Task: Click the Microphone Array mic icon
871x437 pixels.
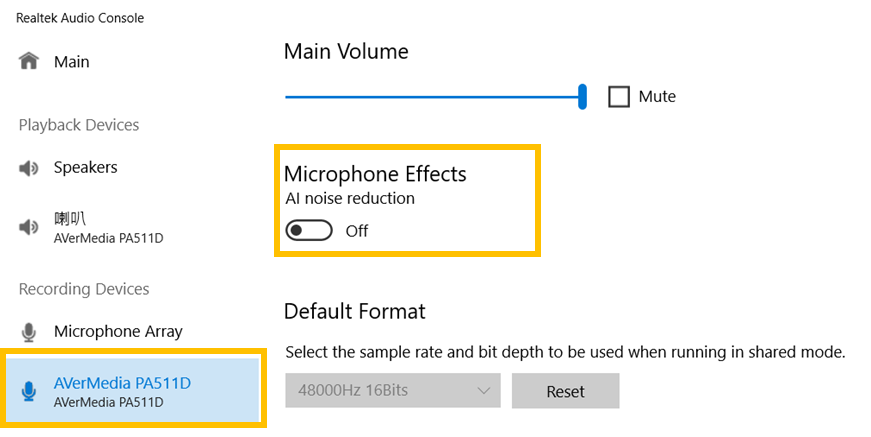Action: (x=29, y=331)
